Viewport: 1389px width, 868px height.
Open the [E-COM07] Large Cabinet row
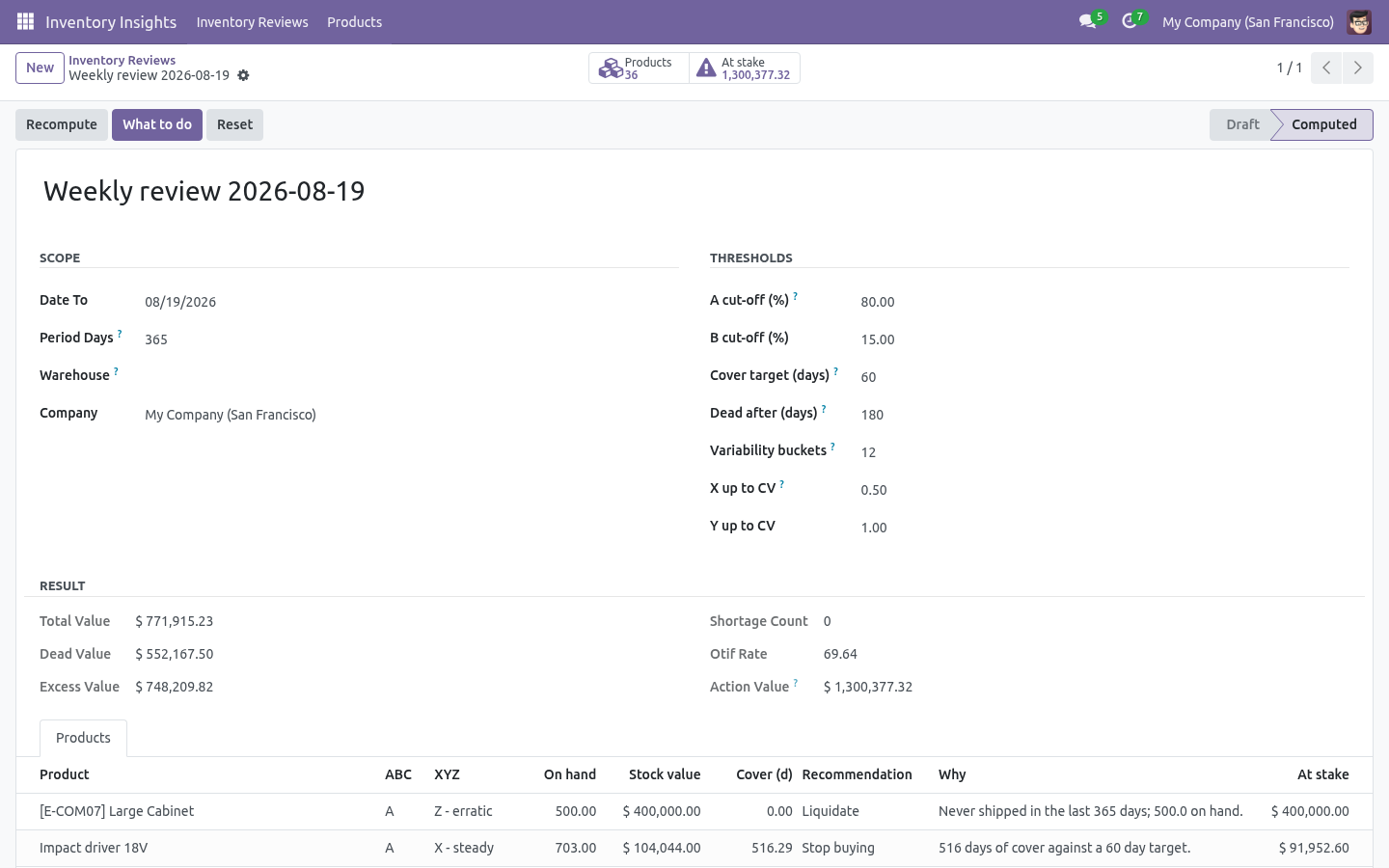click(694, 811)
